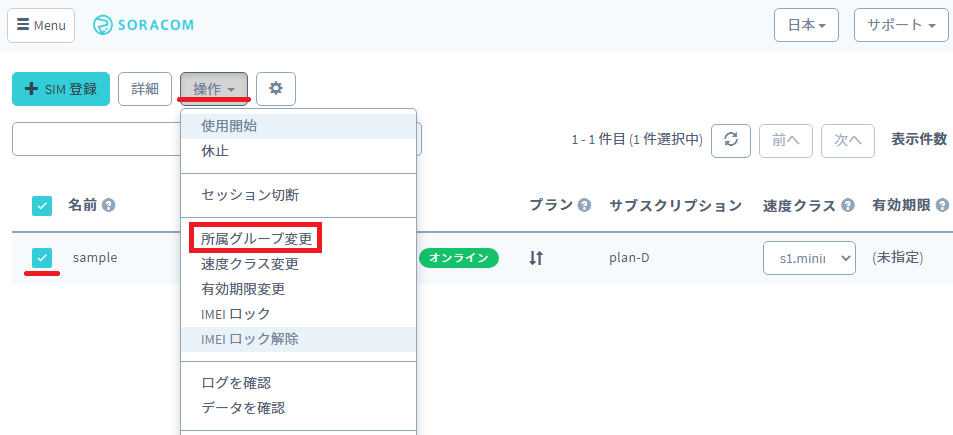Viewport: 953px width, 435px height.
Task: Click the SORACOM logo
Action: [x=144, y=25]
